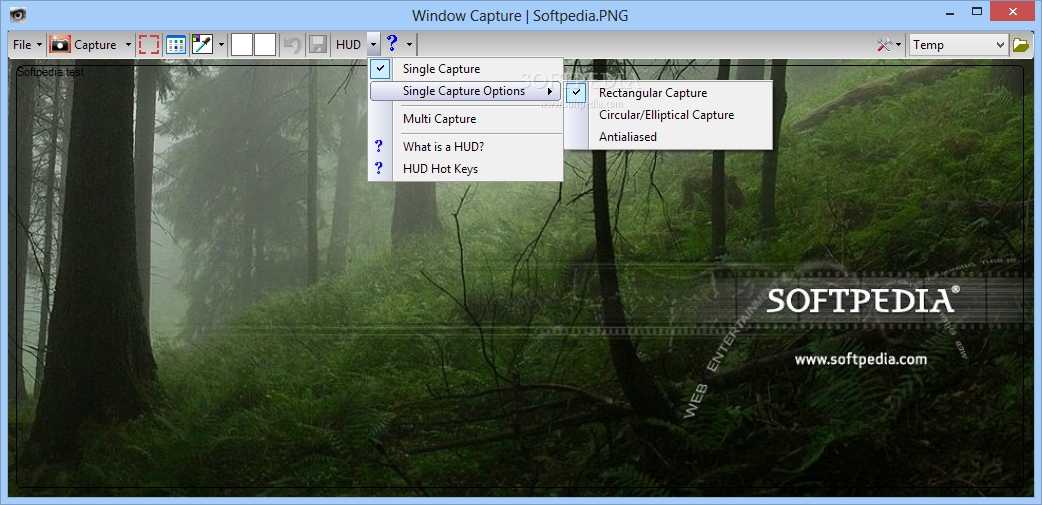Choose Multi Capture from HUD menu

click(x=465, y=119)
